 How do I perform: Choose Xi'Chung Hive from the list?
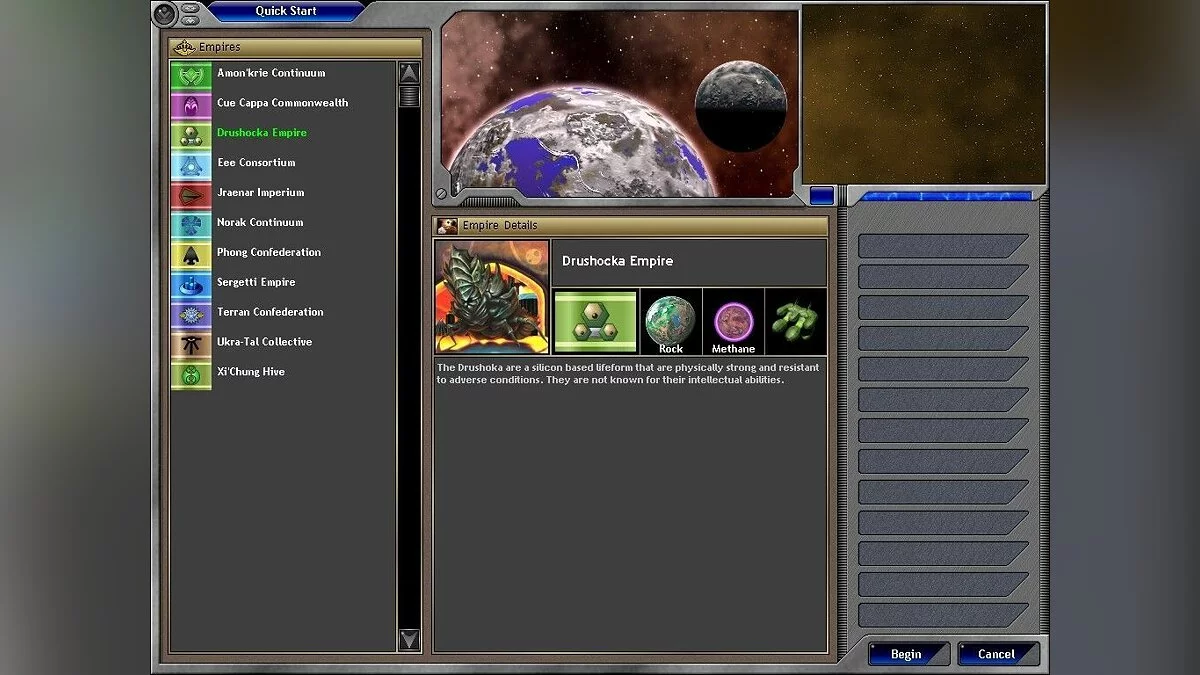point(251,373)
